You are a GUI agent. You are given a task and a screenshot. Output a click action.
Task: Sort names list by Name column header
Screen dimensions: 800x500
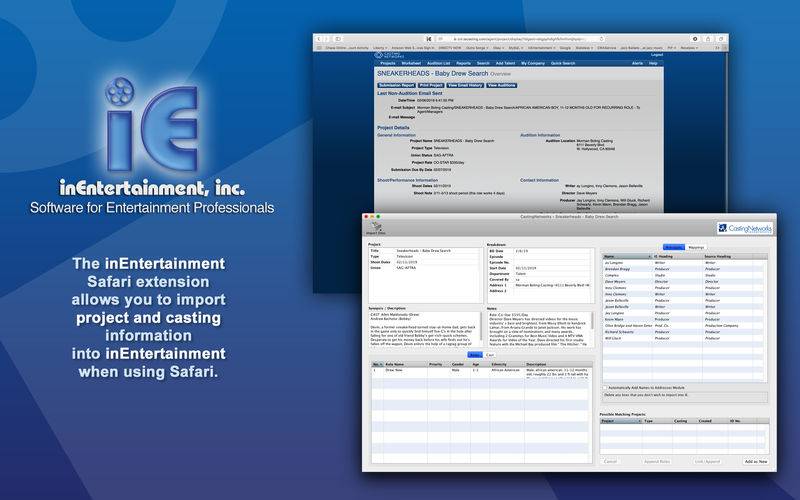(x=627, y=257)
